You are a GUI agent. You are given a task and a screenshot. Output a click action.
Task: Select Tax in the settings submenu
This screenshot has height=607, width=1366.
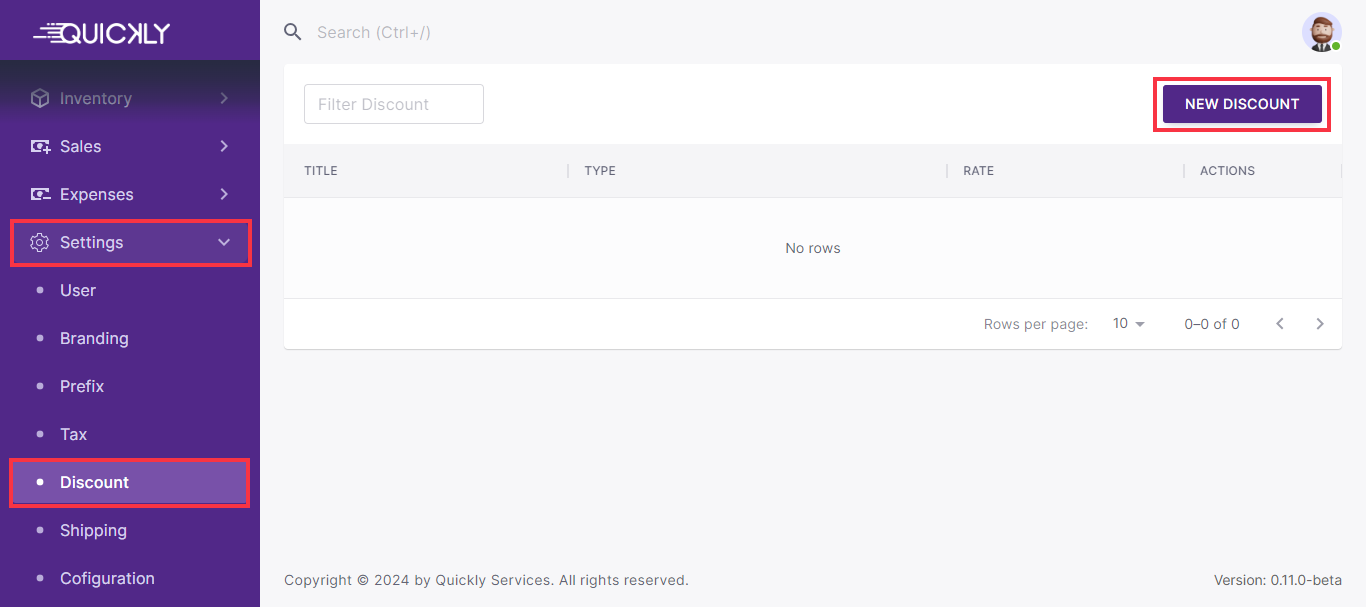click(x=73, y=434)
